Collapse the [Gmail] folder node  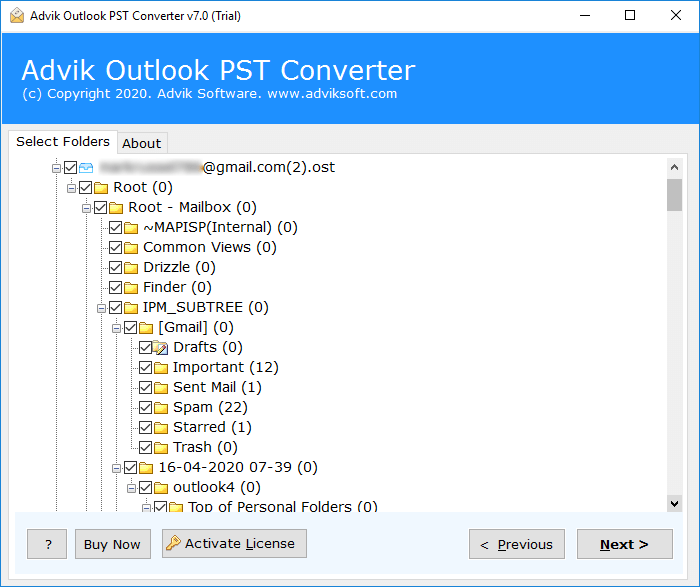click(x=117, y=329)
